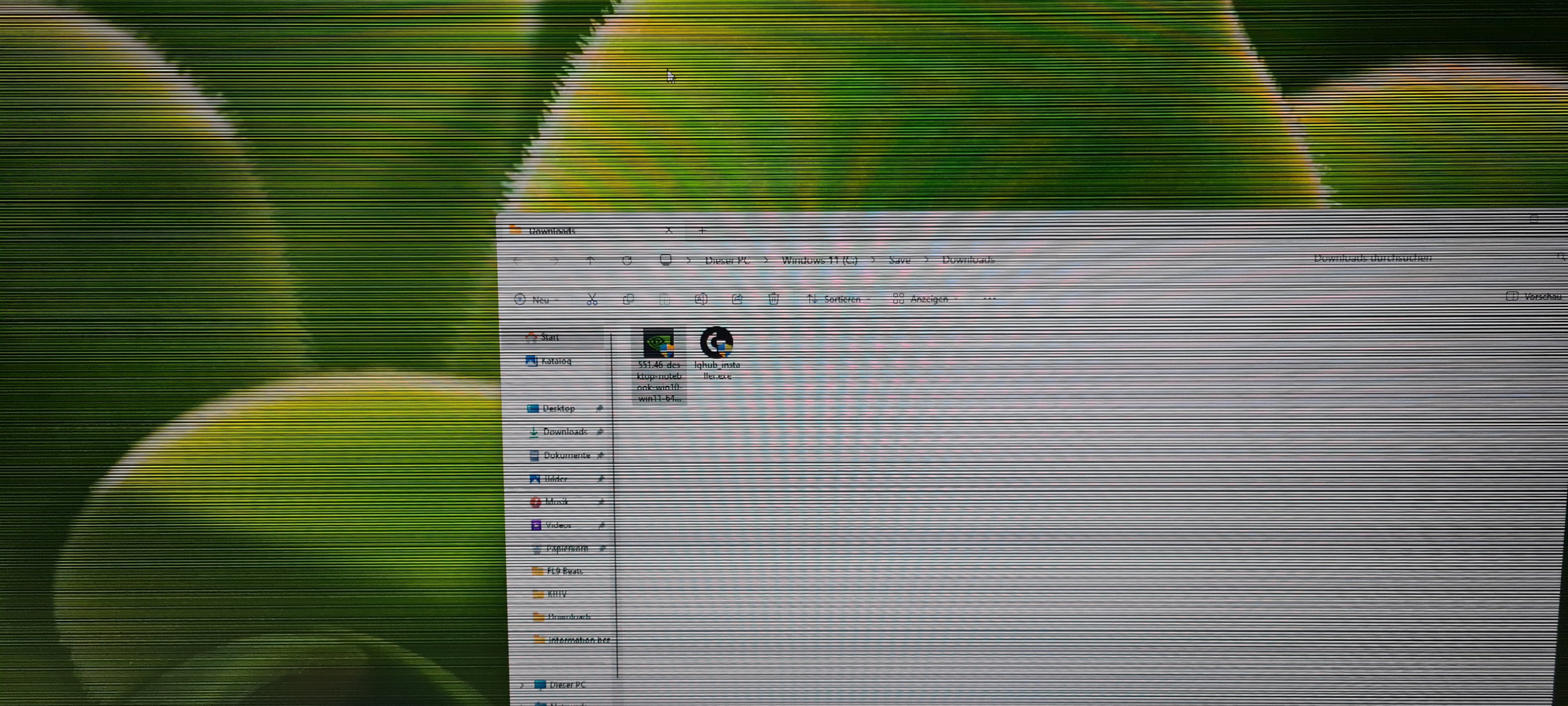Select the lghub_installer.exe file
The height and width of the screenshot is (706, 1568).
[717, 353]
